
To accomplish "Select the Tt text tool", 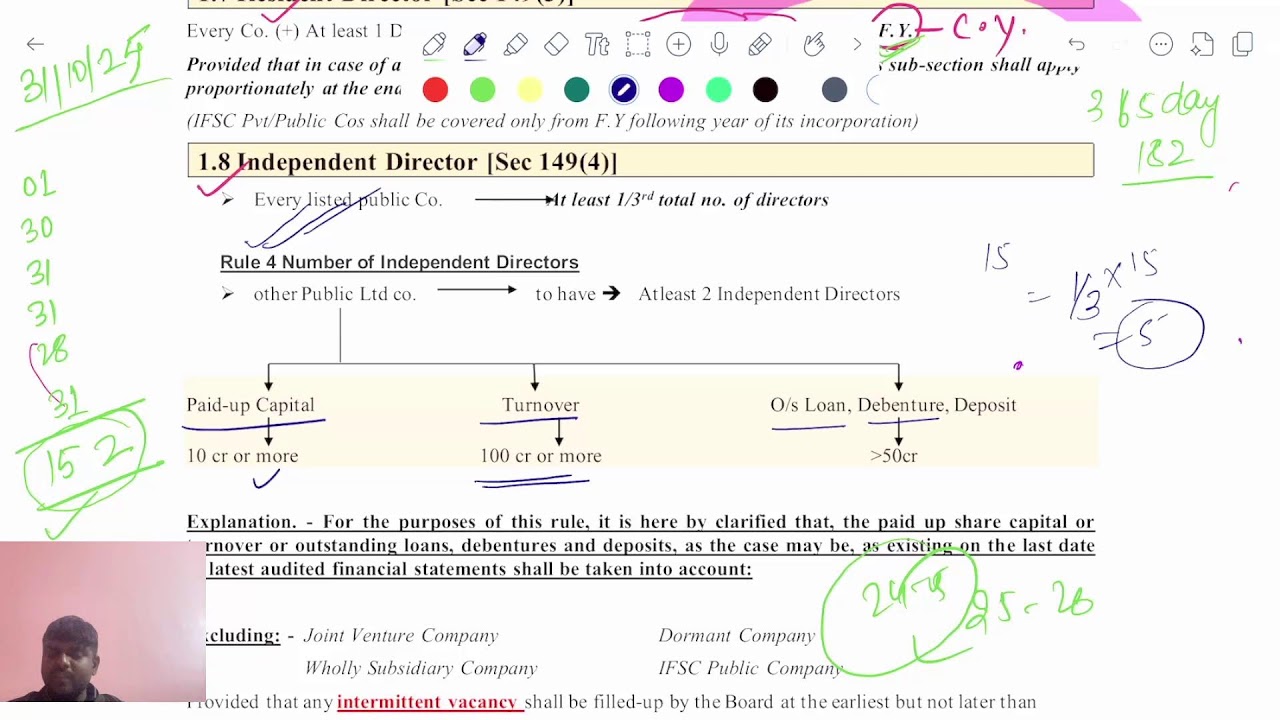I will (x=597, y=44).
